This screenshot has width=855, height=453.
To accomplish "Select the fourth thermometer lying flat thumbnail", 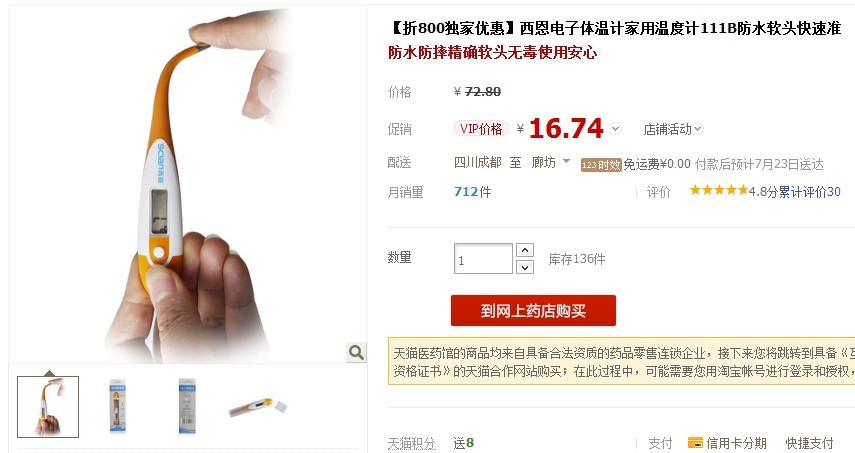I will [x=257, y=407].
